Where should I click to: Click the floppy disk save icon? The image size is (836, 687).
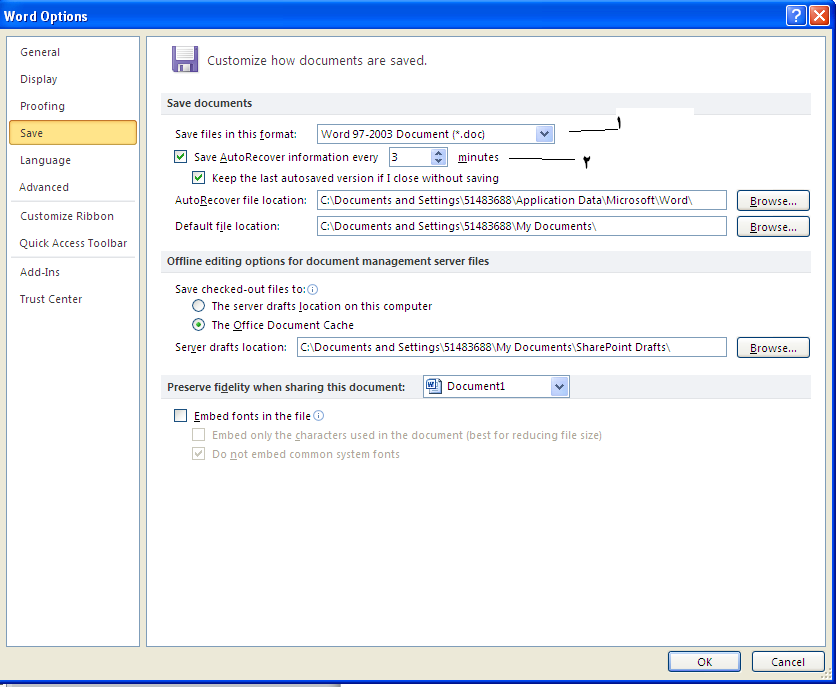[184, 59]
